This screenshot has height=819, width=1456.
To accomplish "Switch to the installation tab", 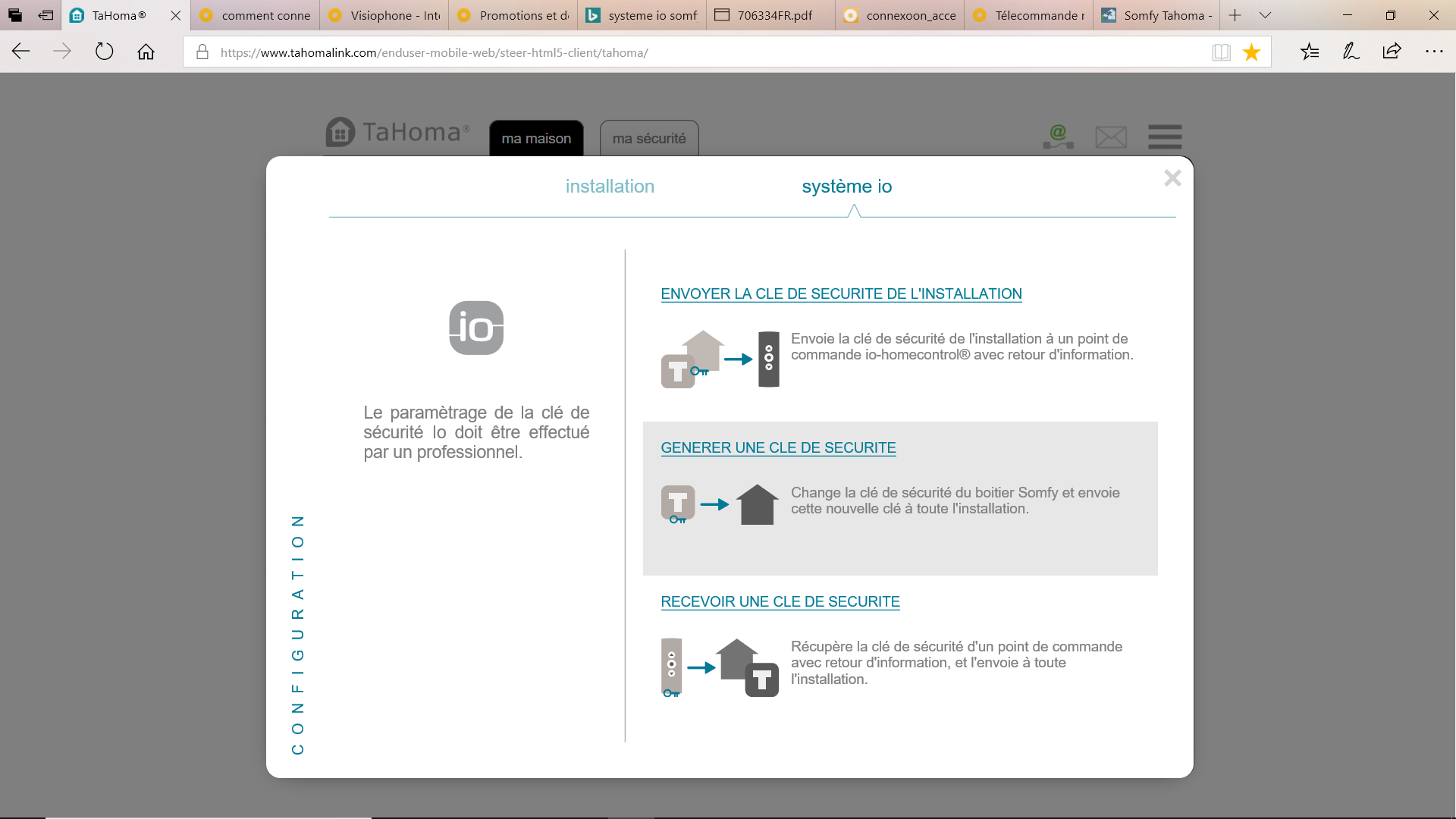I will [x=610, y=187].
